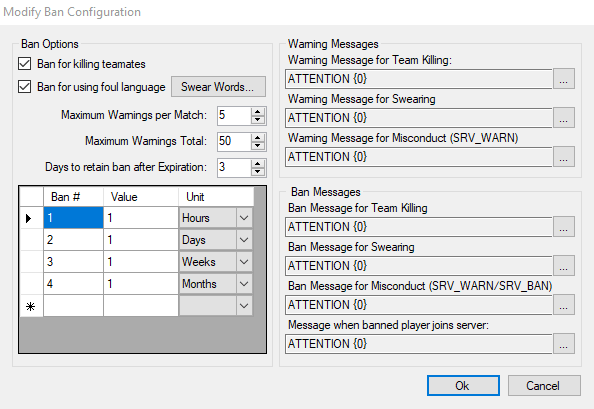This screenshot has width=594, height=409.
Task: Select the Value cell of ban 2
Action: click(x=141, y=240)
